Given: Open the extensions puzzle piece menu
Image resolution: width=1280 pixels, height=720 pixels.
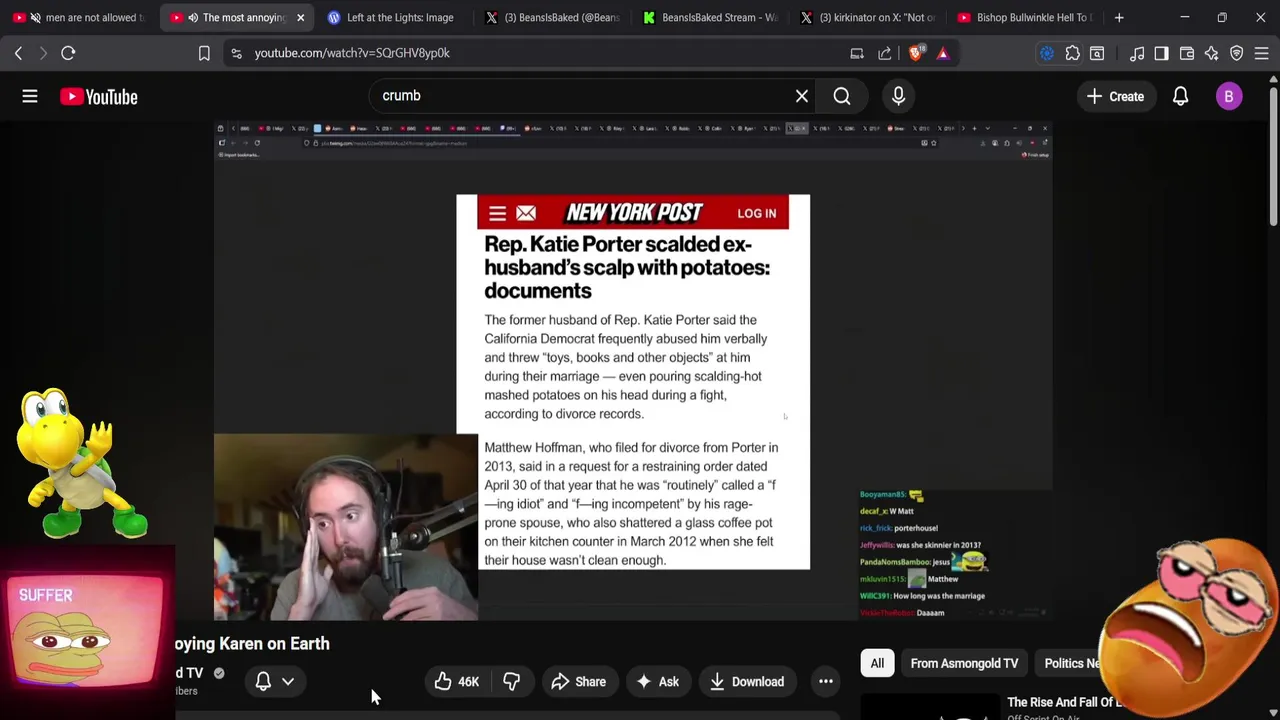Looking at the screenshot, I should point(1072,53).
